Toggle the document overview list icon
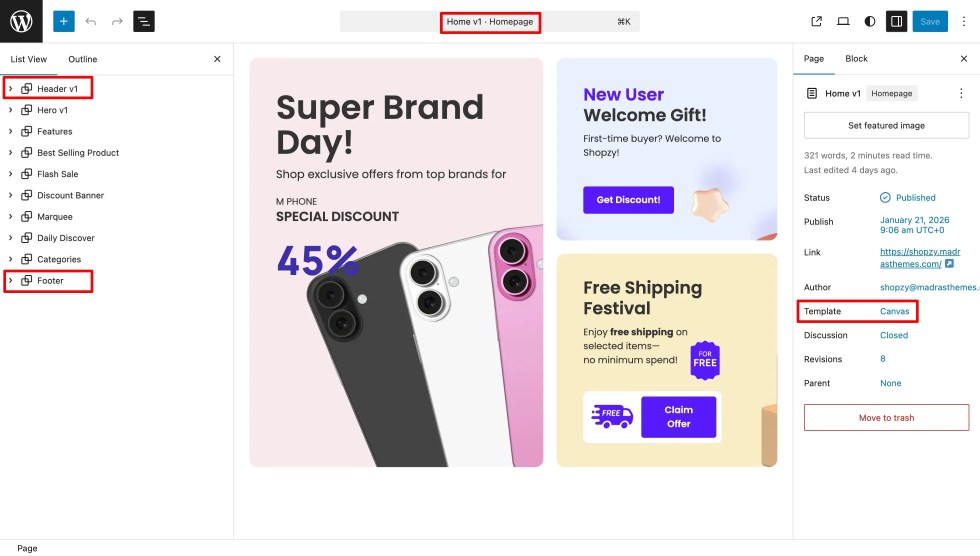The image size is (980, 556). click(144, 21)
